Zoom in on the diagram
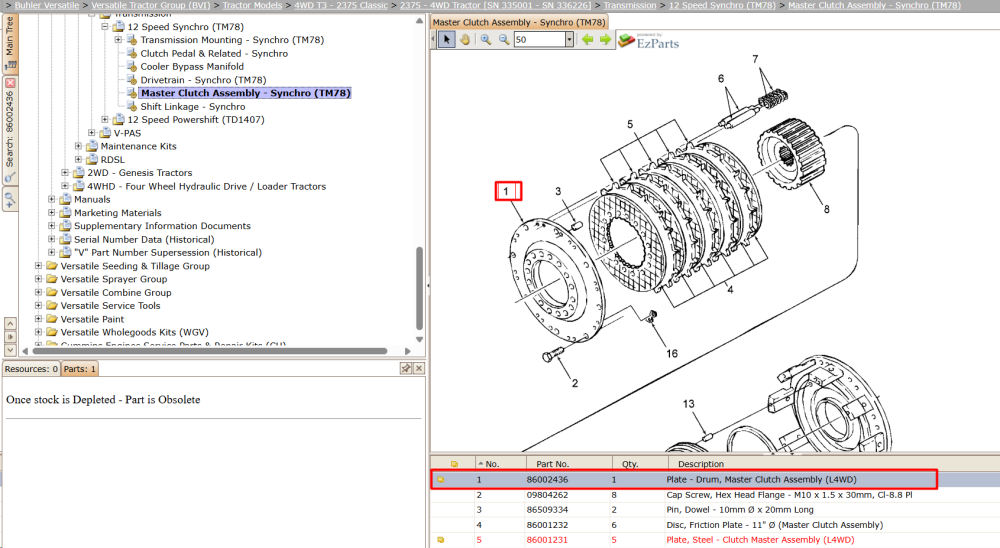Screen dimensions: 1000x548 point(486,40)
